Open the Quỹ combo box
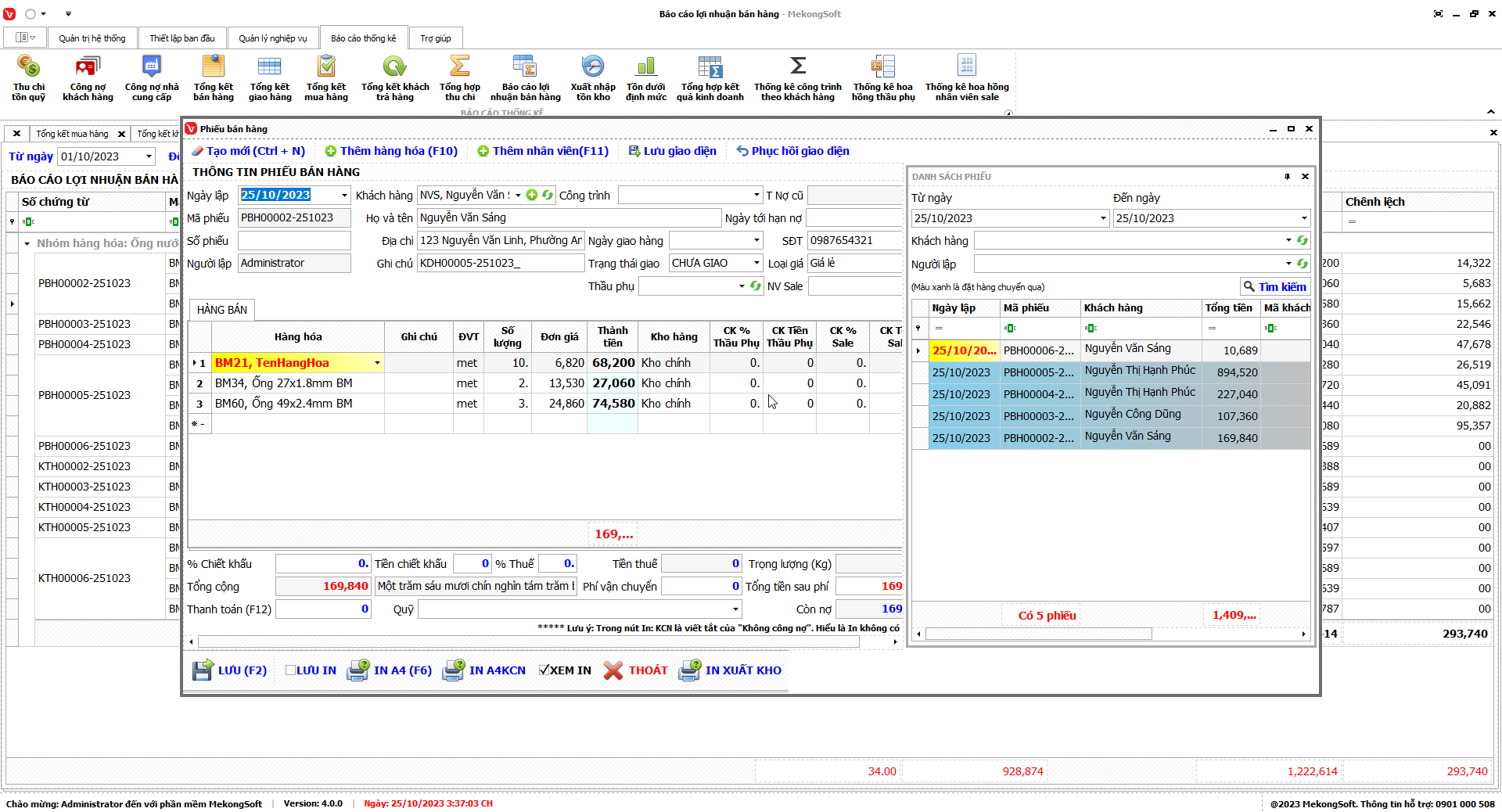1502x812 pixels. (x=735, y=609)
